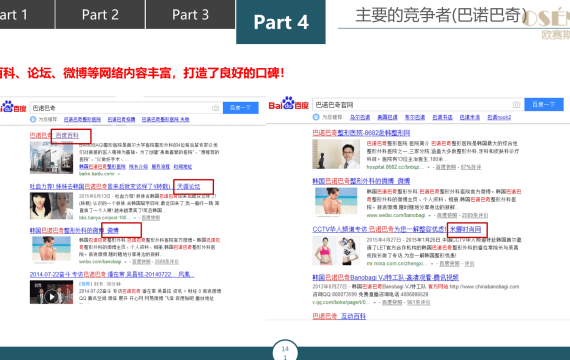Click the right Baidu search button
Screen dimensions: 570x360
click(543, 104)
